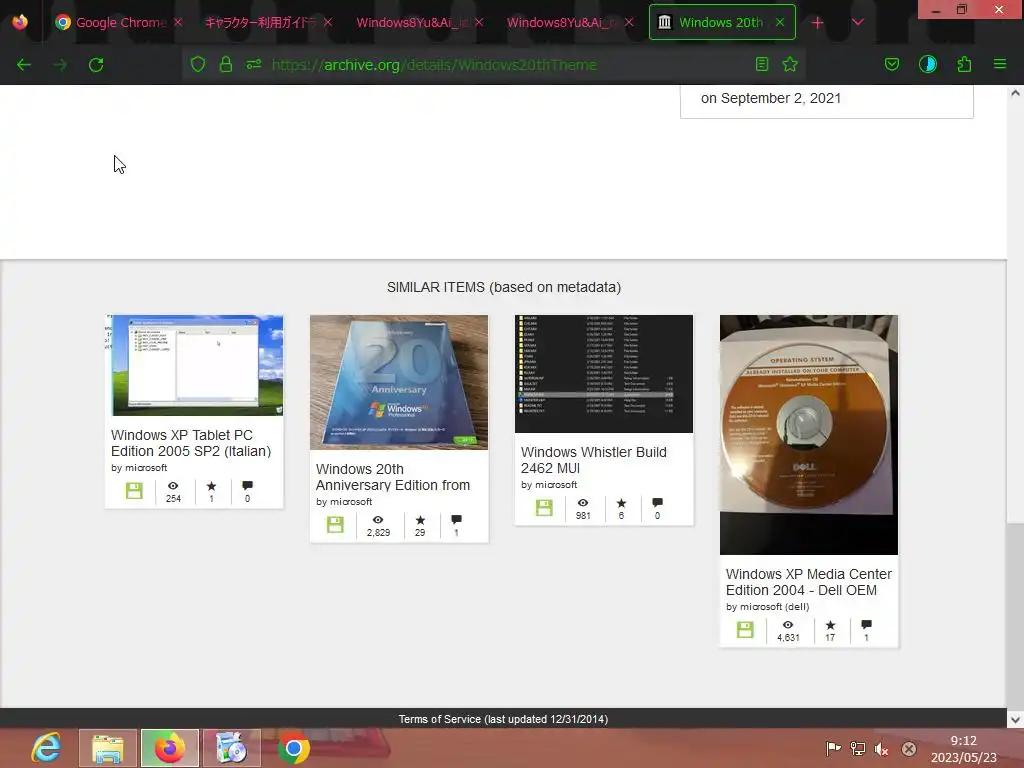Image resolution: width=1024 pixels, height=768 pixels.
Task: Open Windows 20th Anniversary Edition title link
Action: tap(392, 477)
